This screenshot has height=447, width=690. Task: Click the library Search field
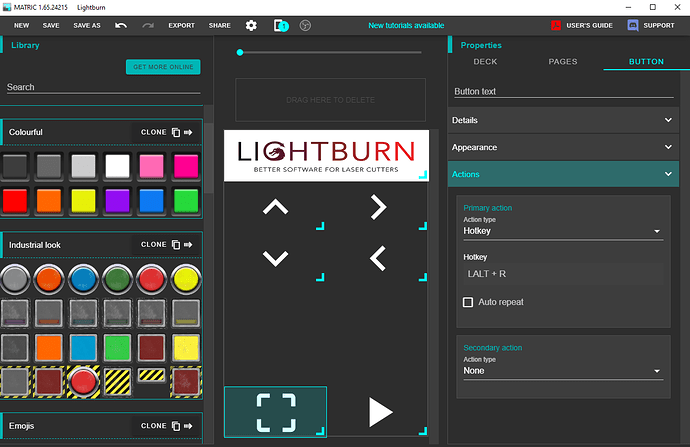(103, 87)
